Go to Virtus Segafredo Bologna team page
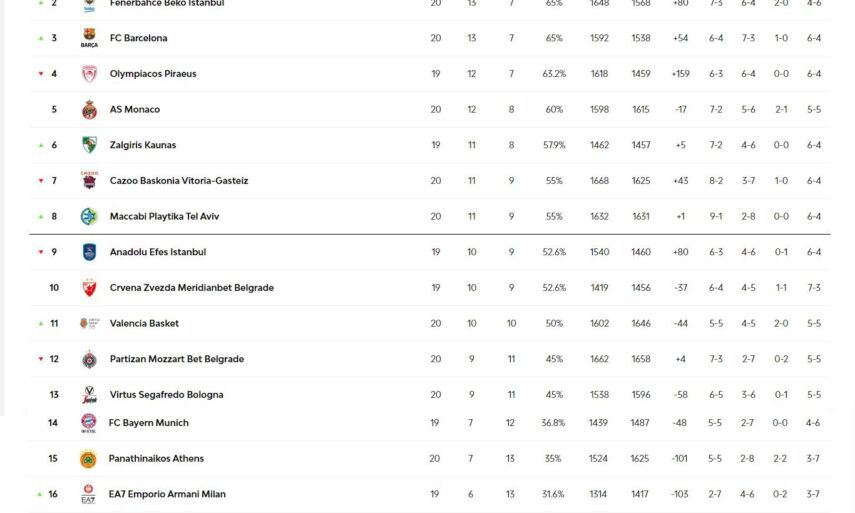The width and height of the screenshot is (855, 513). [166, 395]
